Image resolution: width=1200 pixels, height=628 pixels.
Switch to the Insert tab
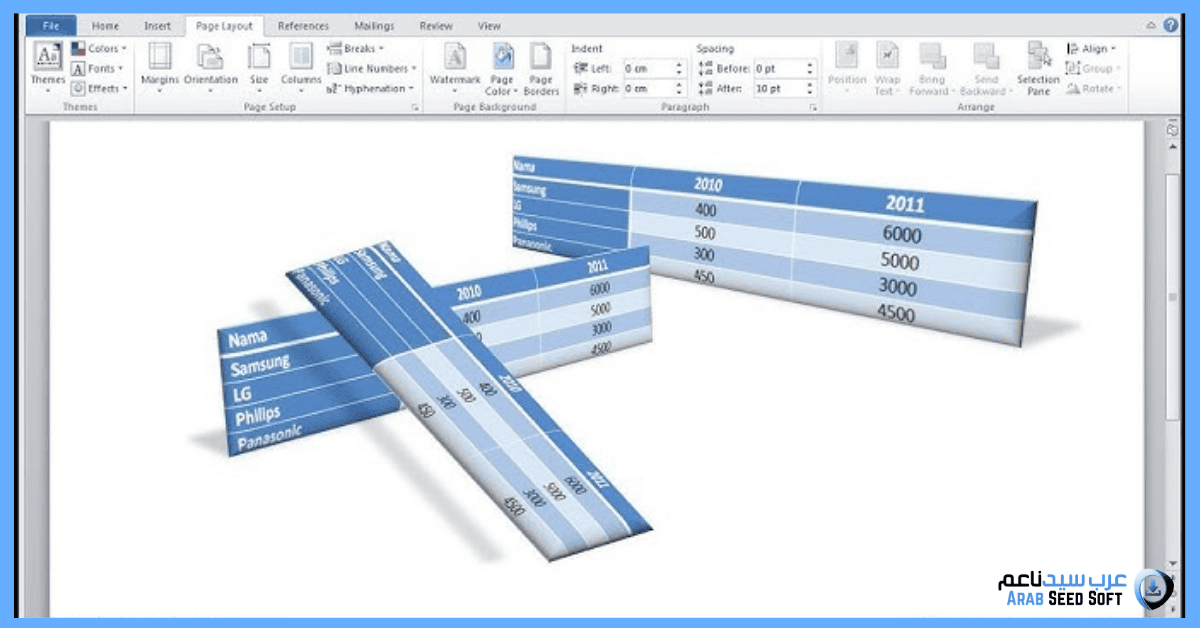157,26
